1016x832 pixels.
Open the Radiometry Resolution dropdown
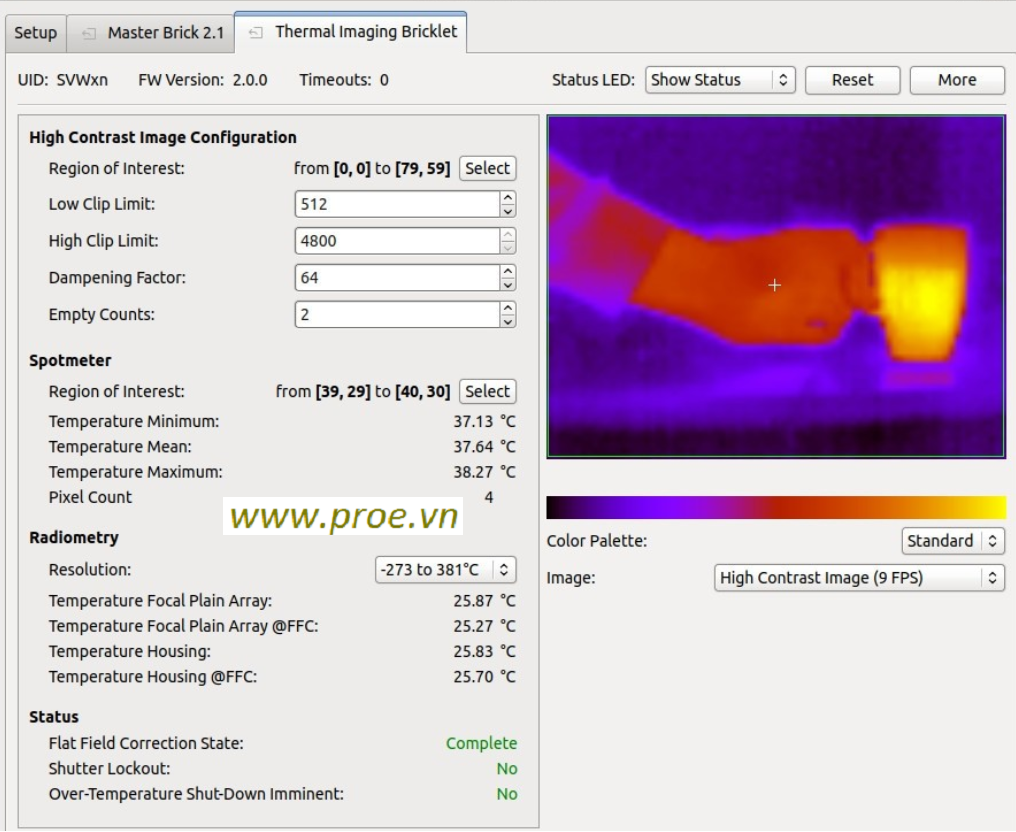click(446, 570)
